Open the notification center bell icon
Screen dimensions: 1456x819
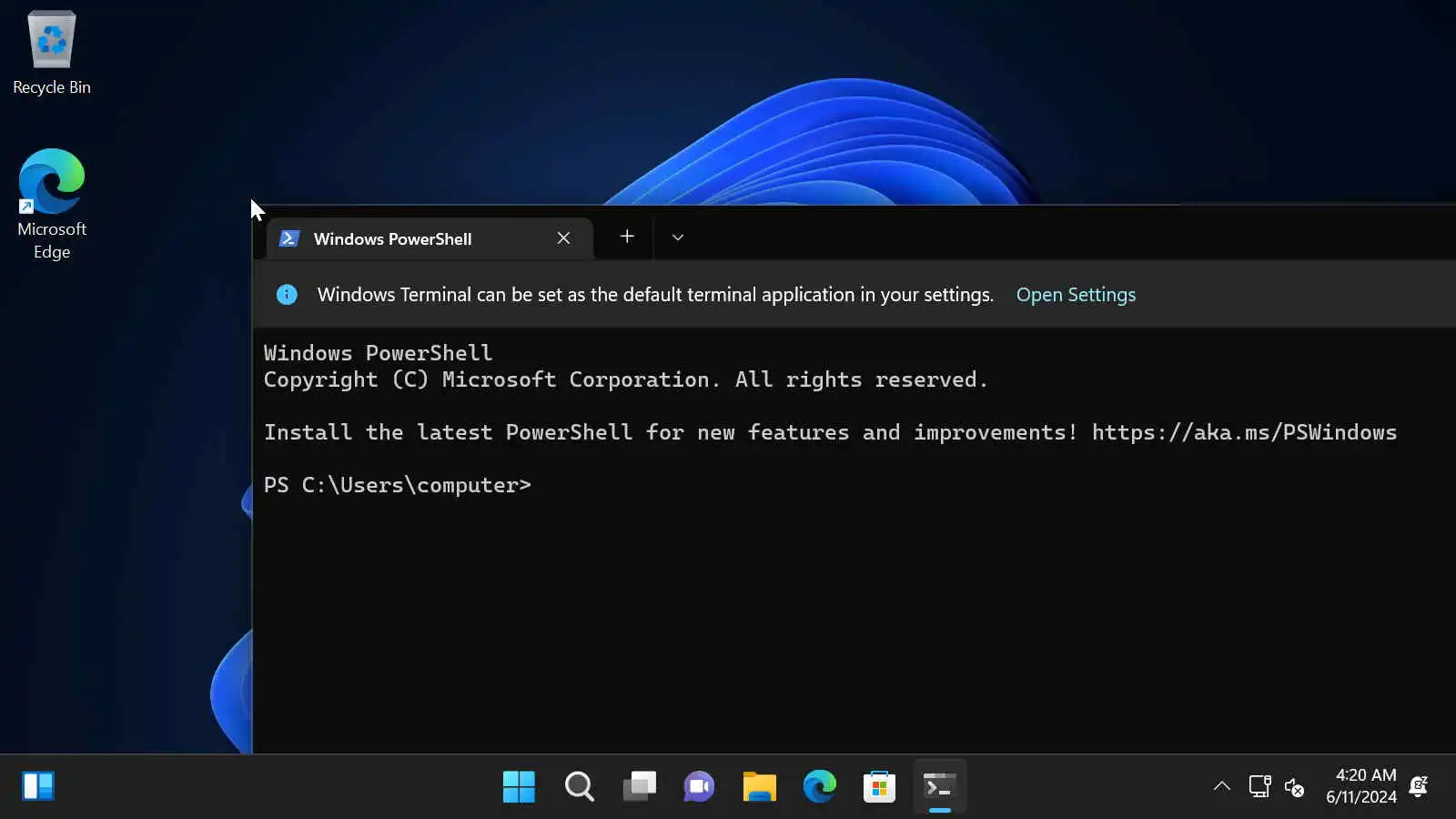[1419, 786]
